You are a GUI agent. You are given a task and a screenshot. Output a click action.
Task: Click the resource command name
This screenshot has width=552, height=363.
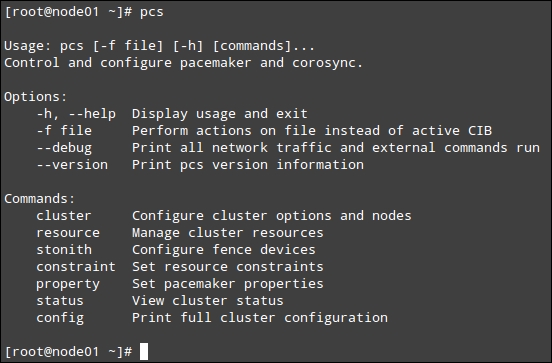[68, 233]
